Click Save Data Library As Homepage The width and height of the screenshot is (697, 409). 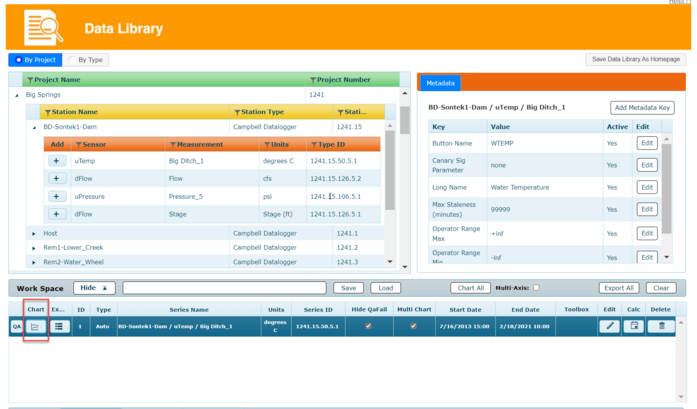(x=636, y=59)
